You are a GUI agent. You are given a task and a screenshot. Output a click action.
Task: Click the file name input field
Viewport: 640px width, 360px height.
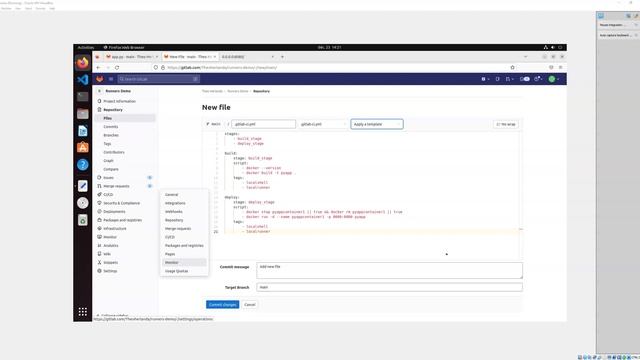[x=263, y=124]
